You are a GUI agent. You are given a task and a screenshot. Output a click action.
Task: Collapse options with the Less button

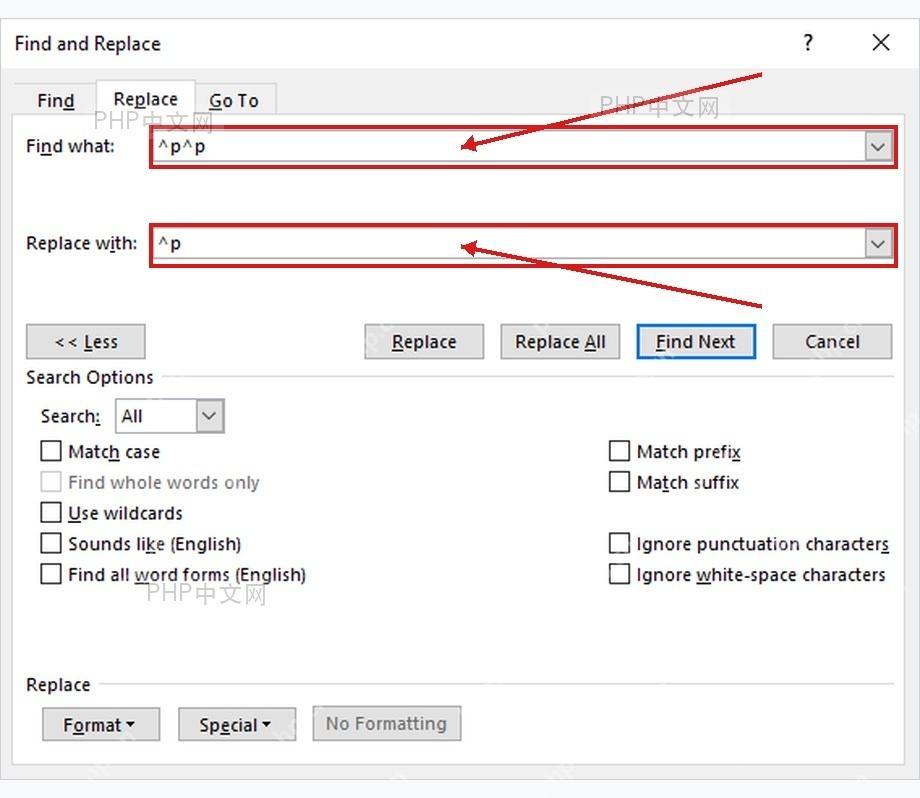pyautogui.click(x=86, y=341)
